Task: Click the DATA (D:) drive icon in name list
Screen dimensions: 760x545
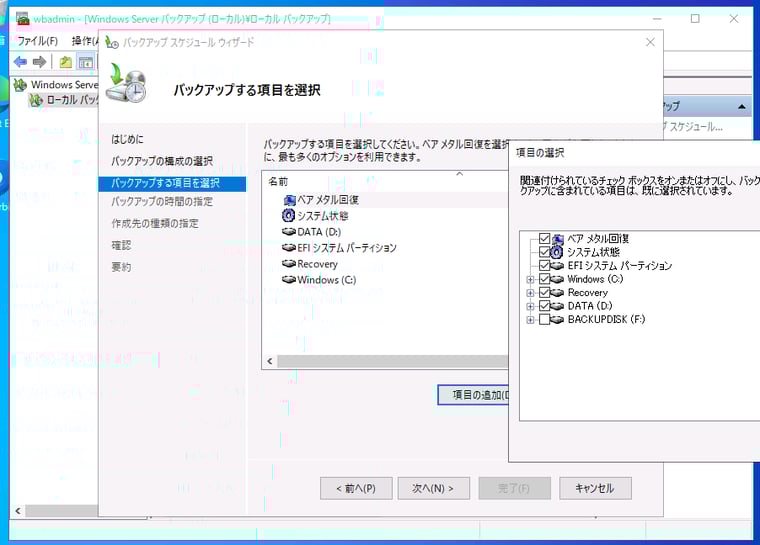Action: click(x=289, y=232)
